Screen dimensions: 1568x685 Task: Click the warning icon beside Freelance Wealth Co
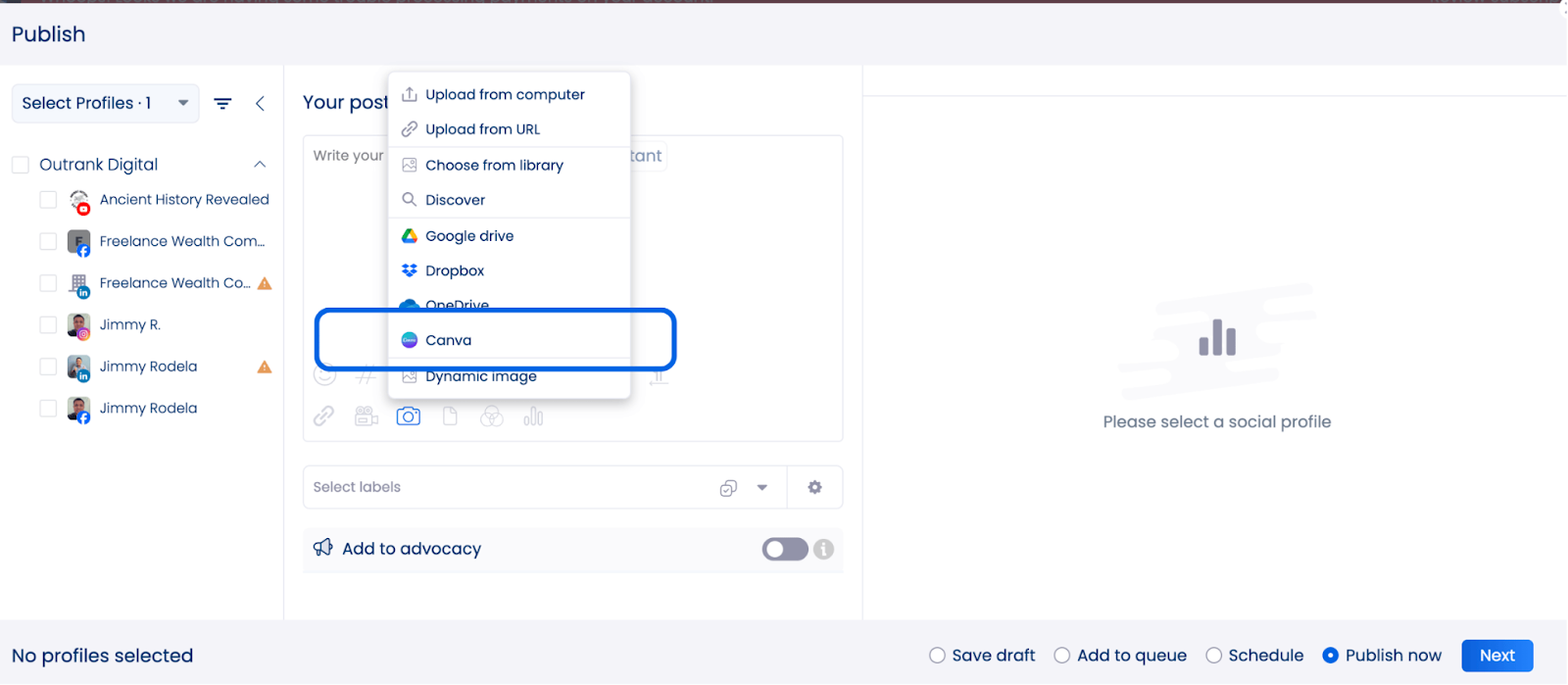click(264, 283)
